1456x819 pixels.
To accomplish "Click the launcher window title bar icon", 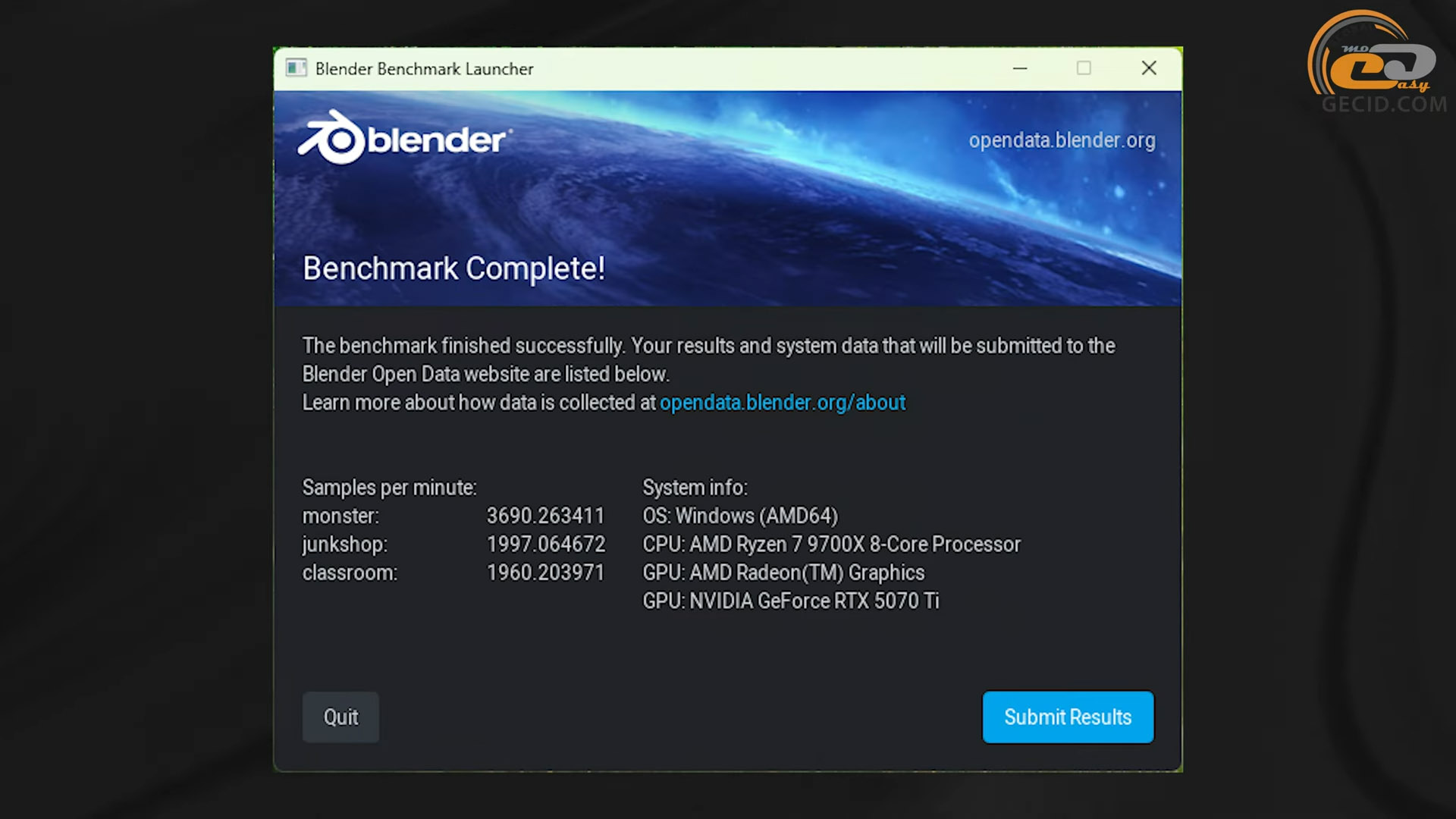I will pyautogui.click(x=296, y=68).
